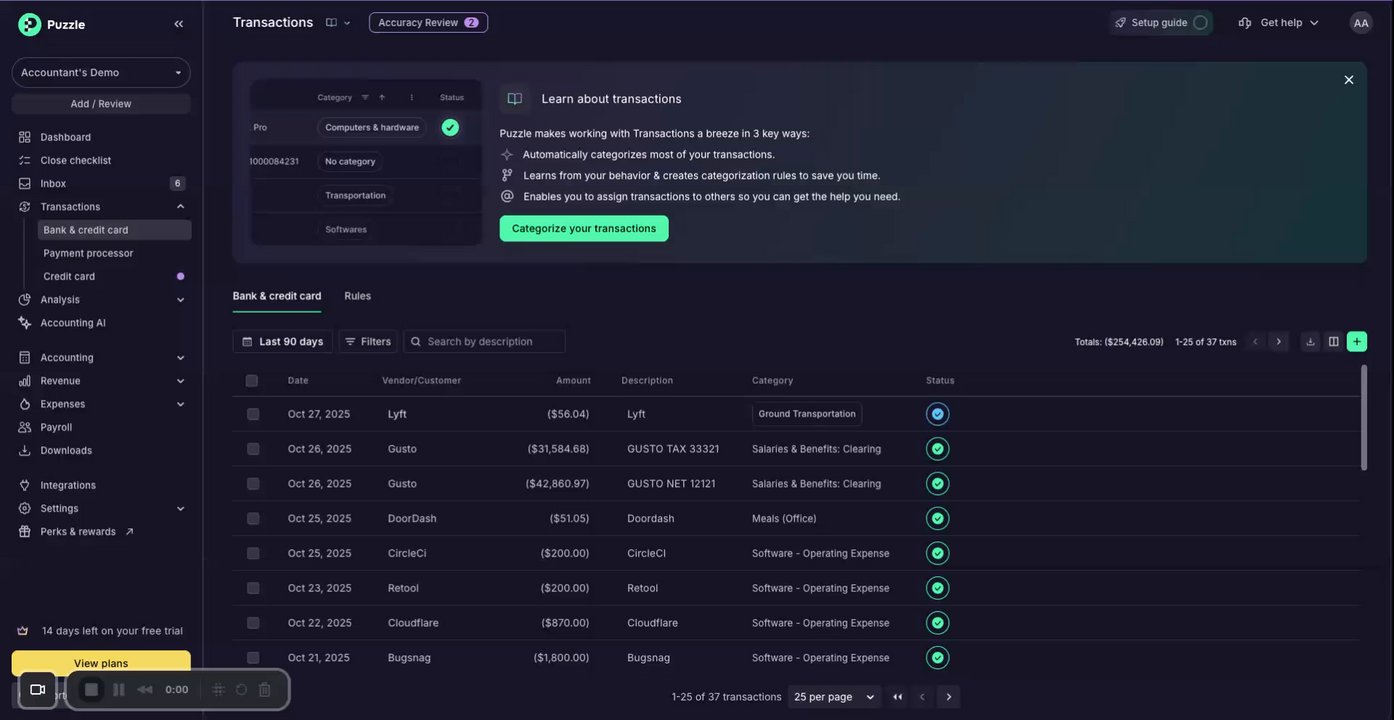Add a transaction with green plus button
The image size is (1394, 720).
(1357, 342)
